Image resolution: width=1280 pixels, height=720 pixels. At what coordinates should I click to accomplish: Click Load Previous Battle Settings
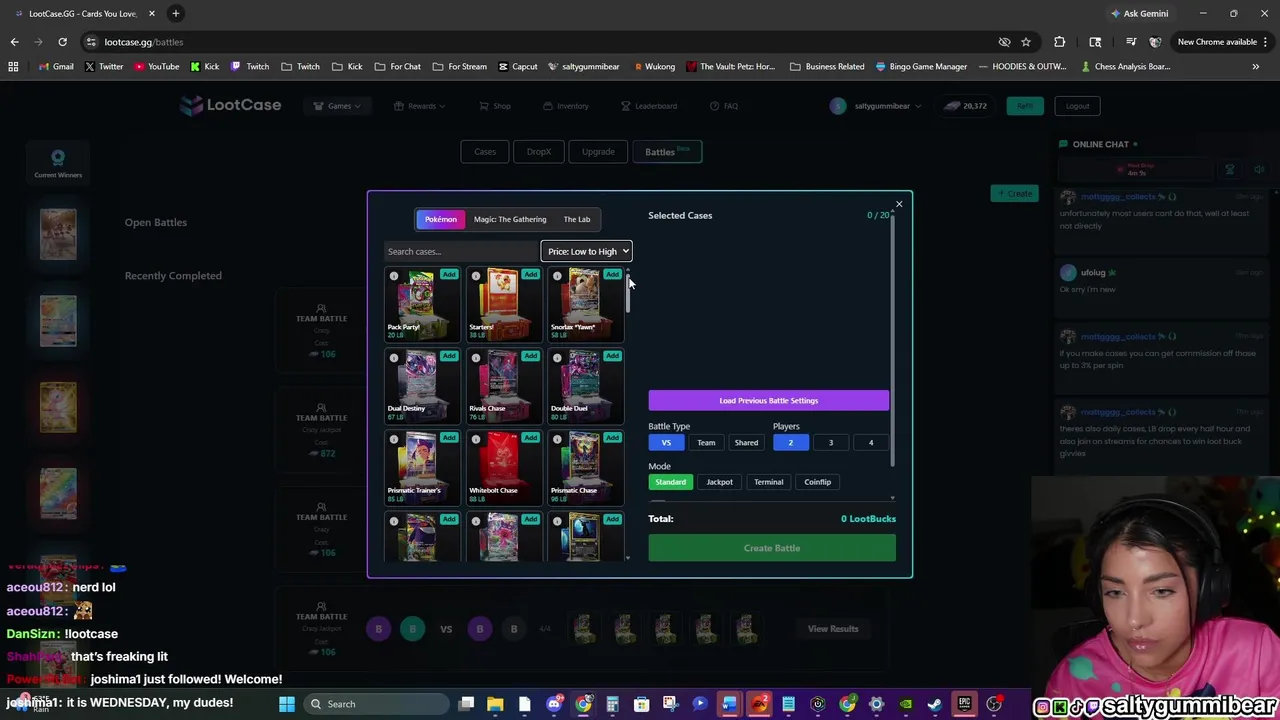coord(768,400)
